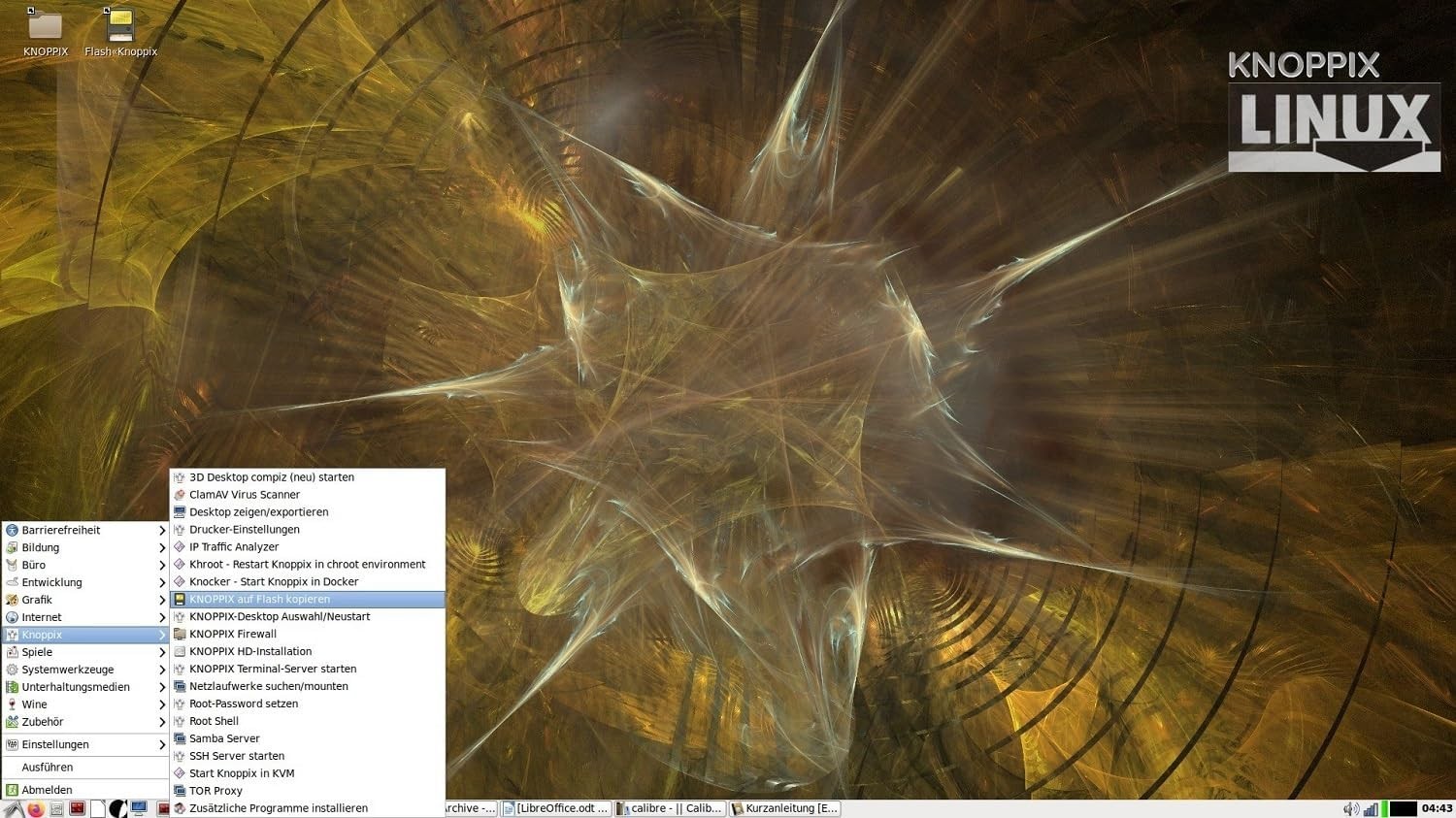This screenshot has width=1456, height=818.
Task: Click the blank white page taskbar icon
Action: coord(98,809)
